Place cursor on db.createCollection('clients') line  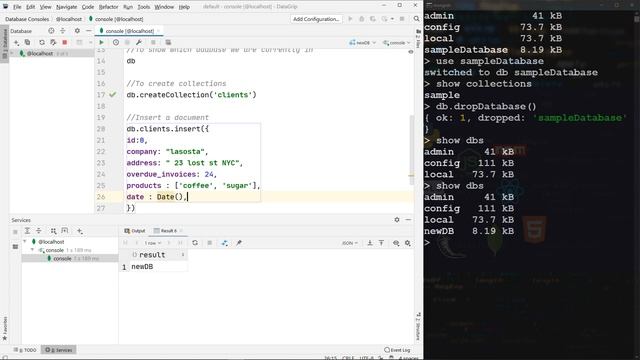[191, 95]
